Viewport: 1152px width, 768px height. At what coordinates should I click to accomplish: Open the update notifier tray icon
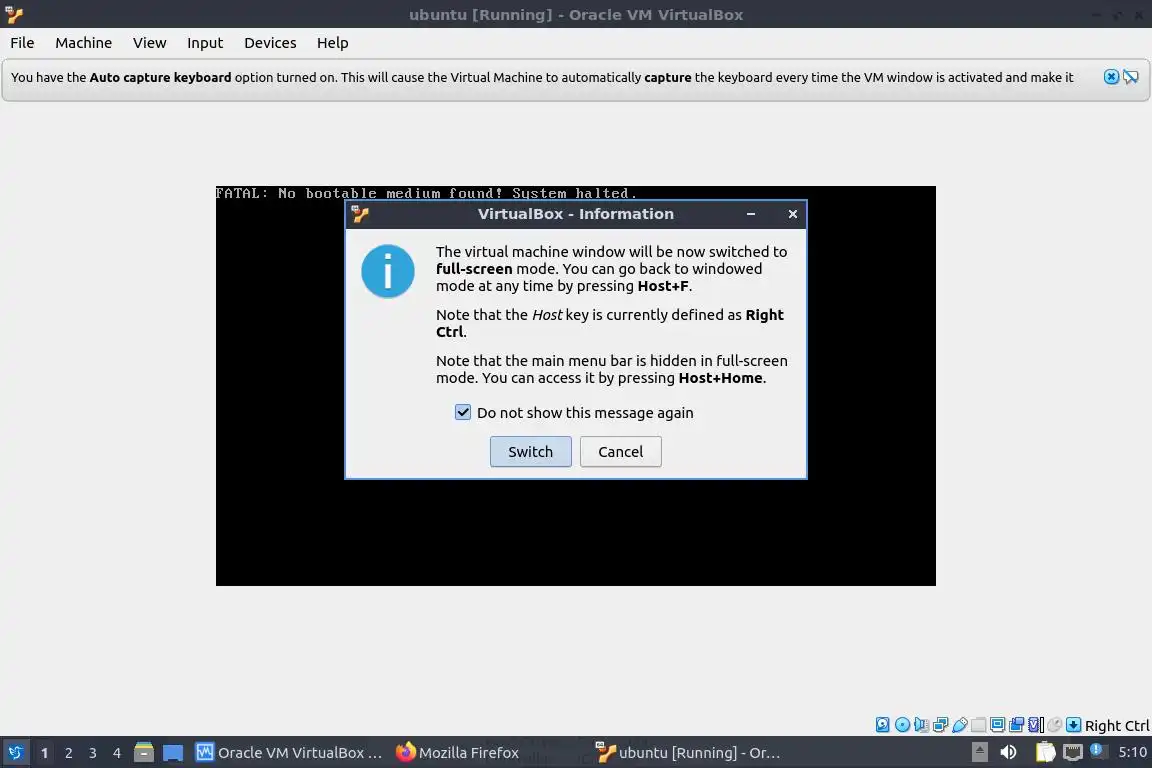tap(1099, 751)
